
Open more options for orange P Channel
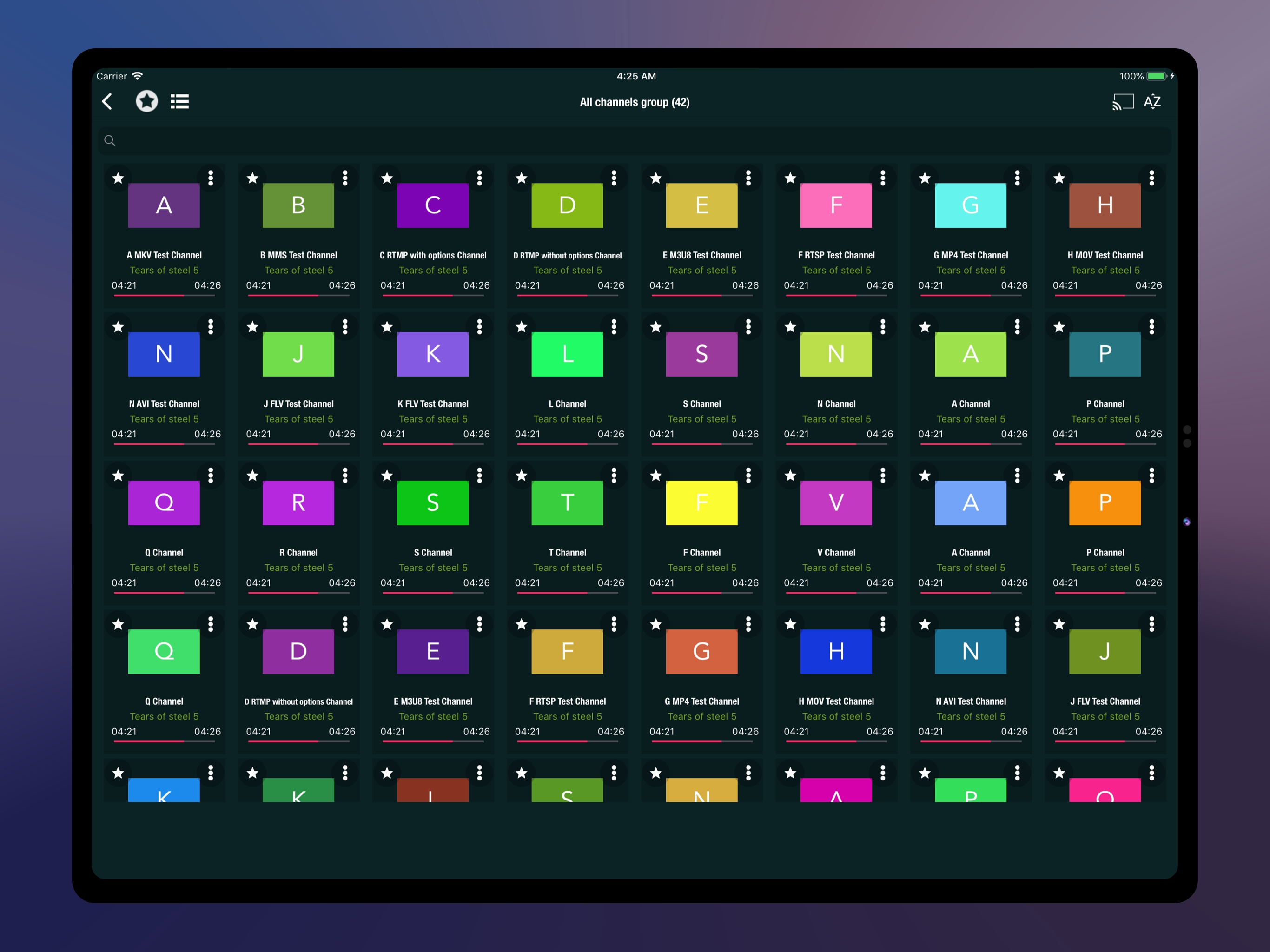(1151, 476)
